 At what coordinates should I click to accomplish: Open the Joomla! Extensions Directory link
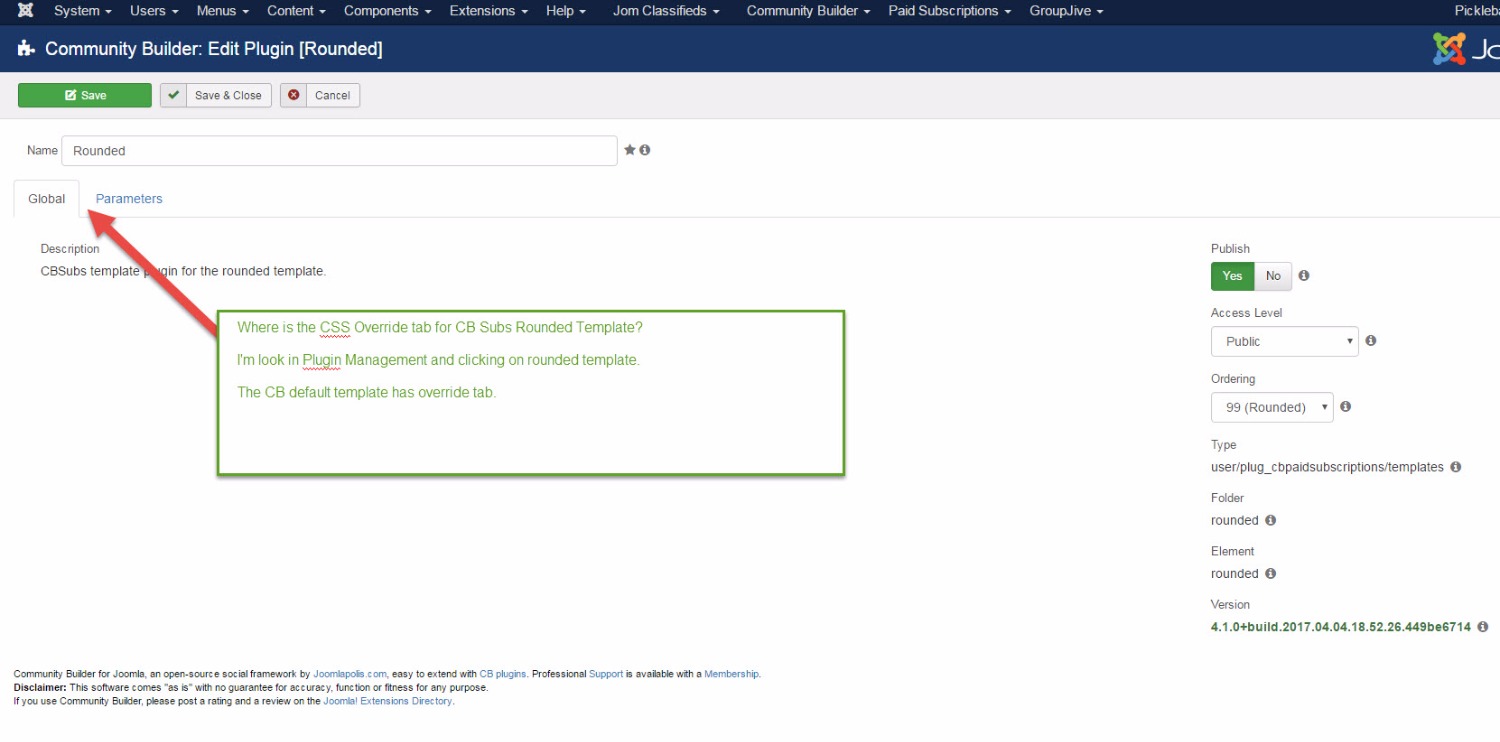tap(388, 701)
